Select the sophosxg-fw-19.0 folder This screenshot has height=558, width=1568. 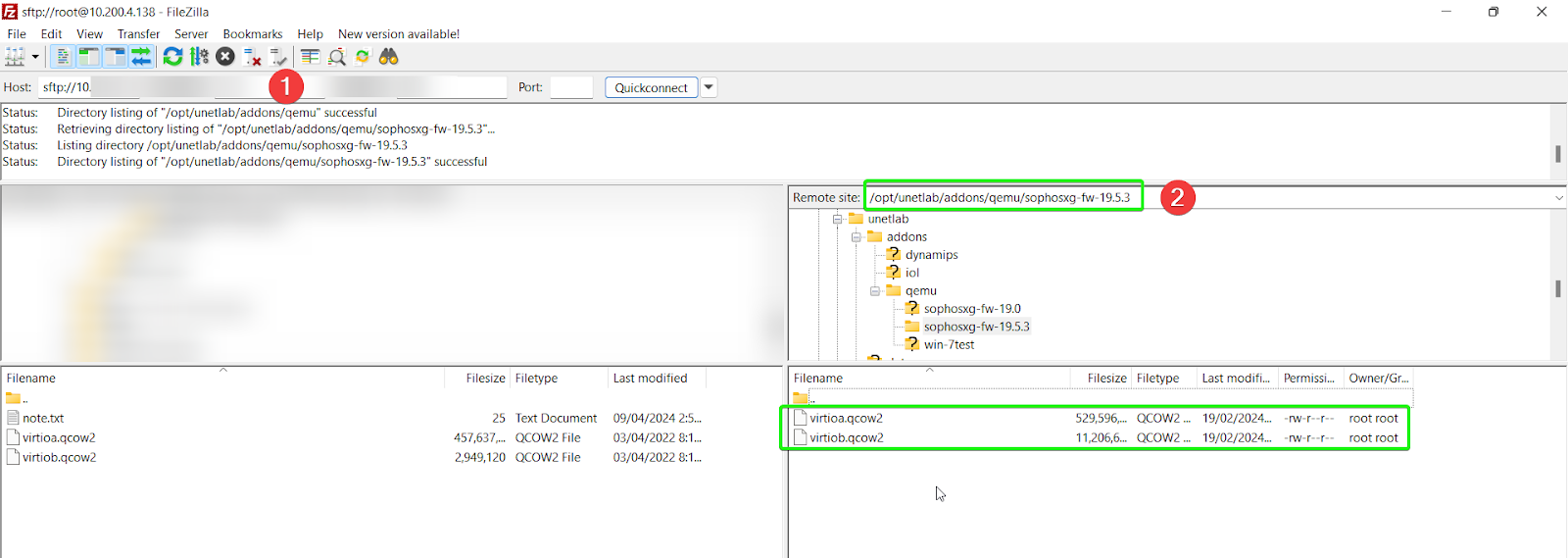pos(971,308)
